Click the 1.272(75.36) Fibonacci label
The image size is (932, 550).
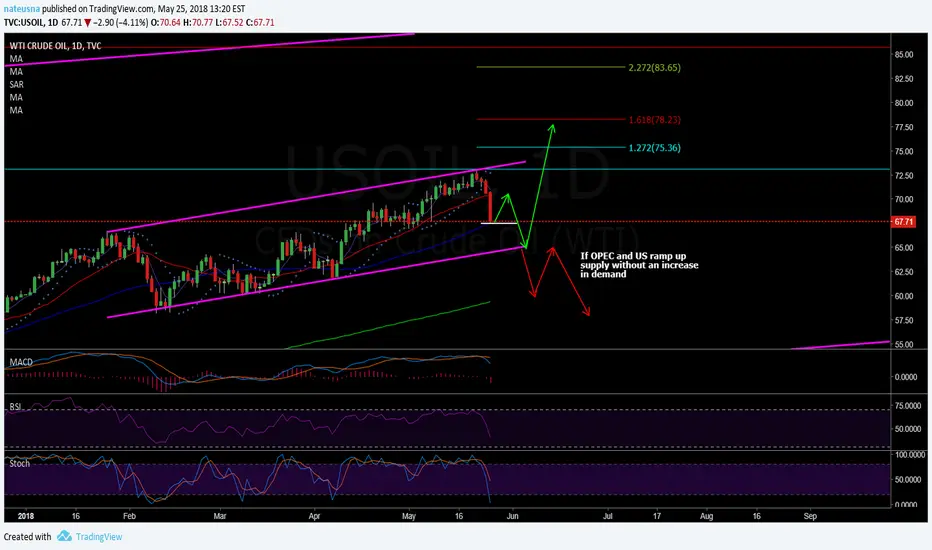(x=654, y=148)
